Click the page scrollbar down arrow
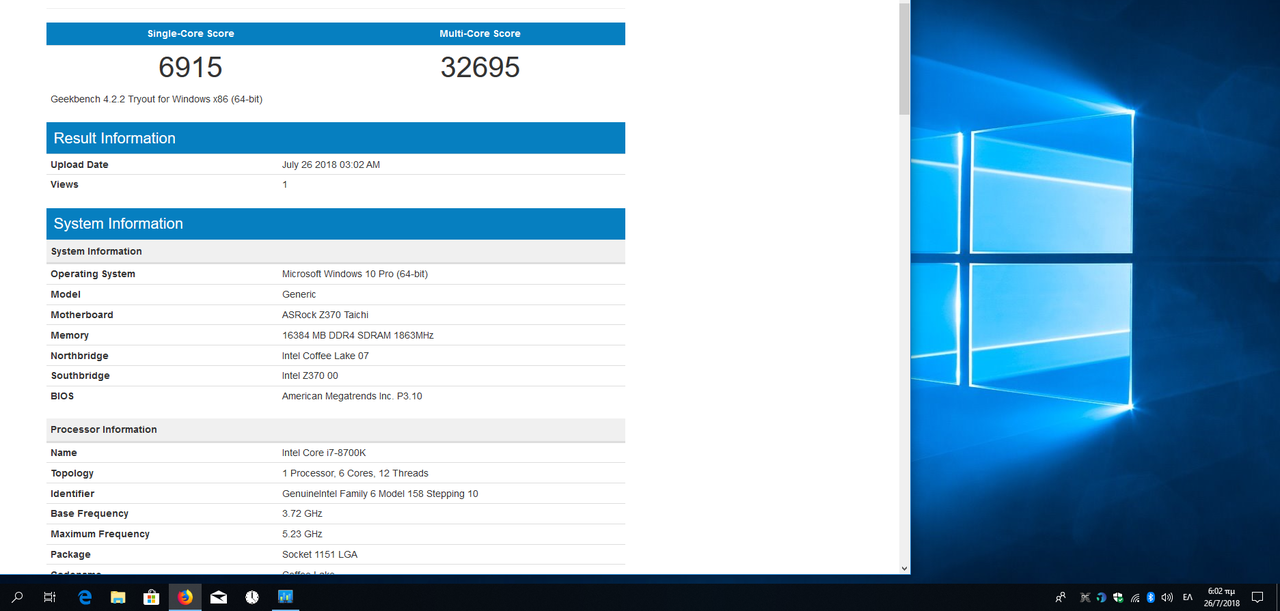Image resolution: width=1280 pixels, height=611 pixels. click(x=904, y=568)
